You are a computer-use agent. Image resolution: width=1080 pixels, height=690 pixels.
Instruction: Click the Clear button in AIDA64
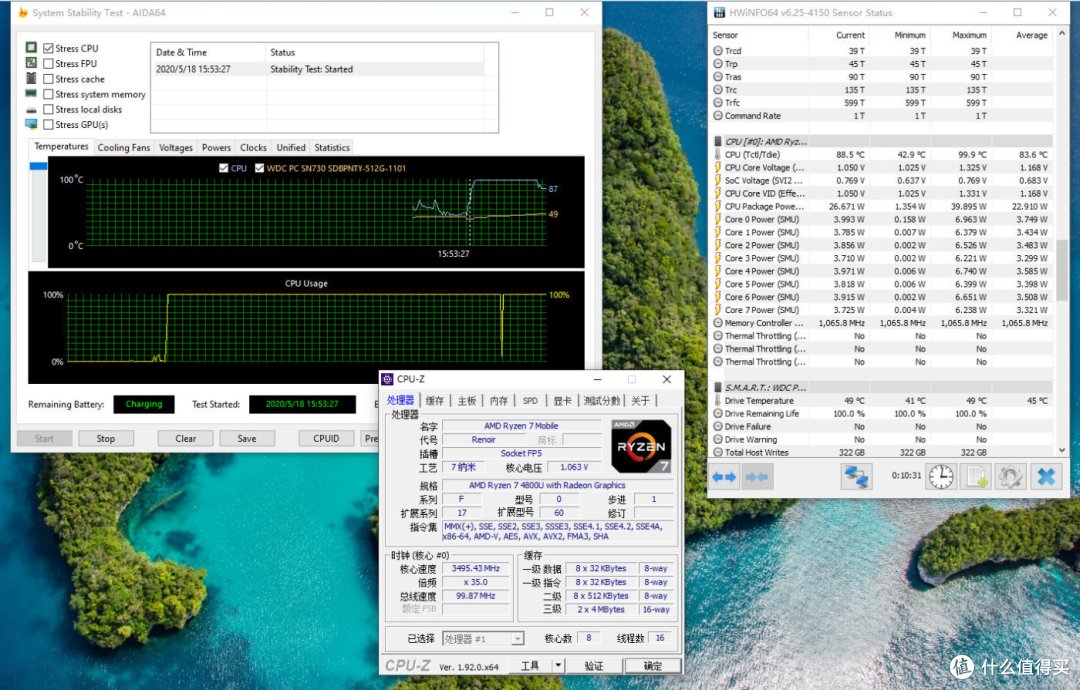click(185, 438)
